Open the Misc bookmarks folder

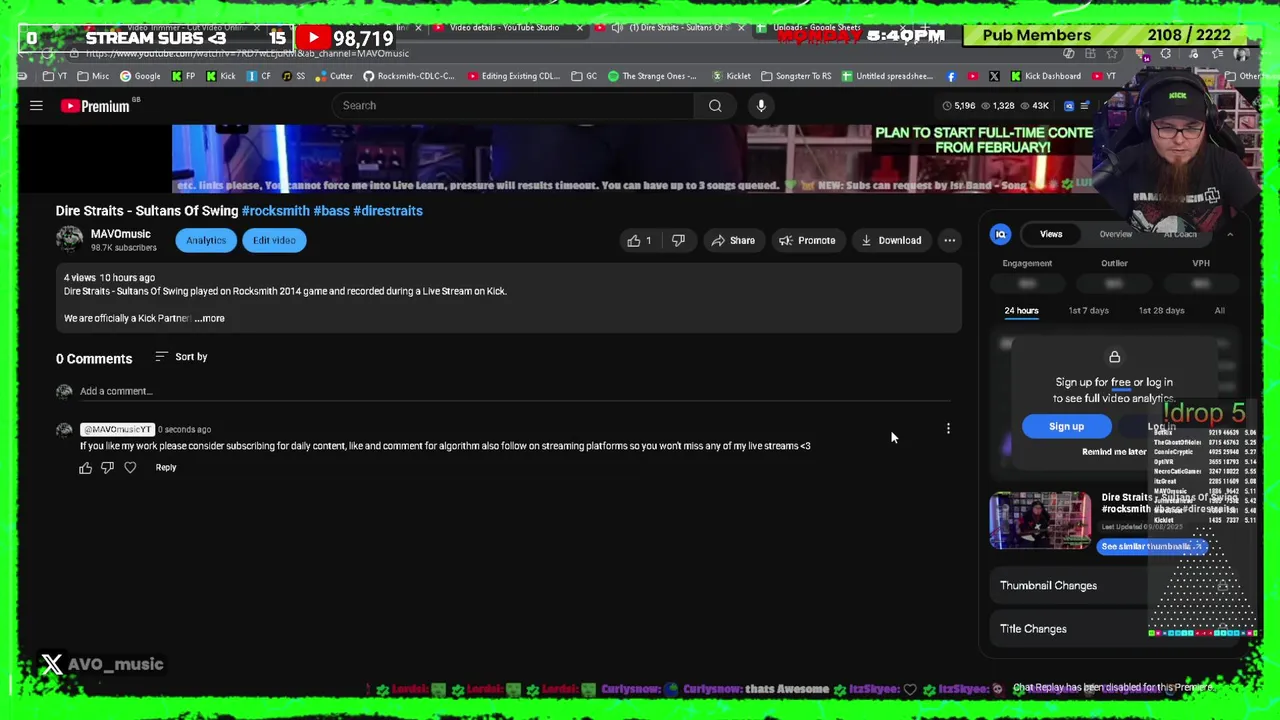pos(93,76)
